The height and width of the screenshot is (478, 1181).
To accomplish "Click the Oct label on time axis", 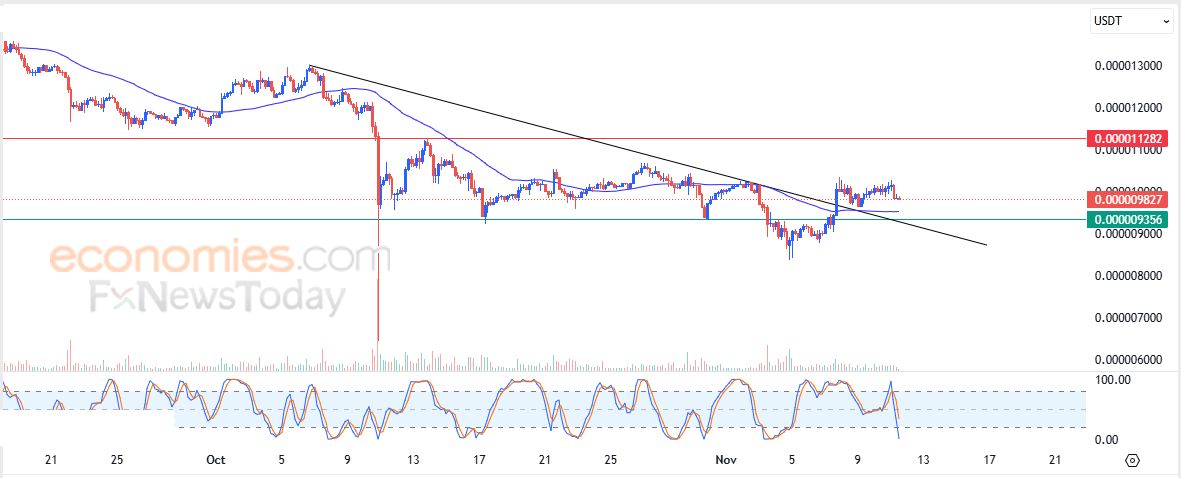I will pyautogui.click(x=215, y=460).
